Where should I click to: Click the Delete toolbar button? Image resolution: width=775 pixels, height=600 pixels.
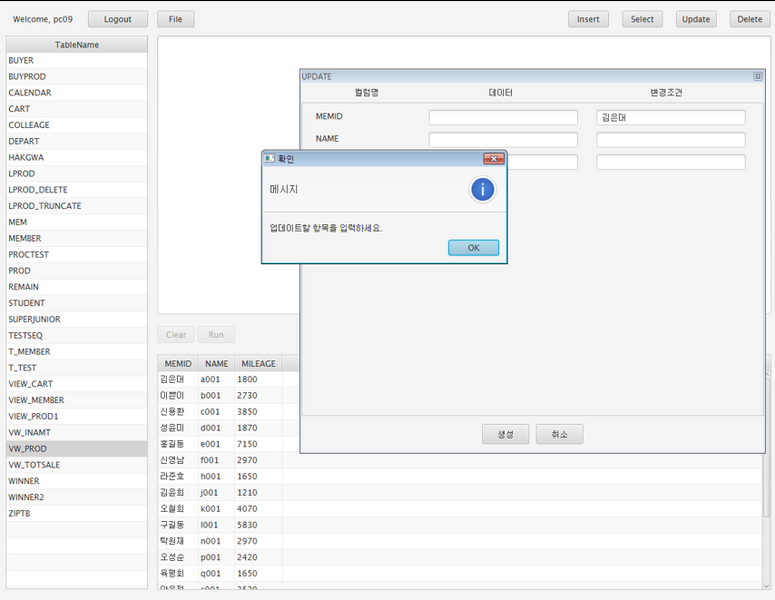click(750, 19)
